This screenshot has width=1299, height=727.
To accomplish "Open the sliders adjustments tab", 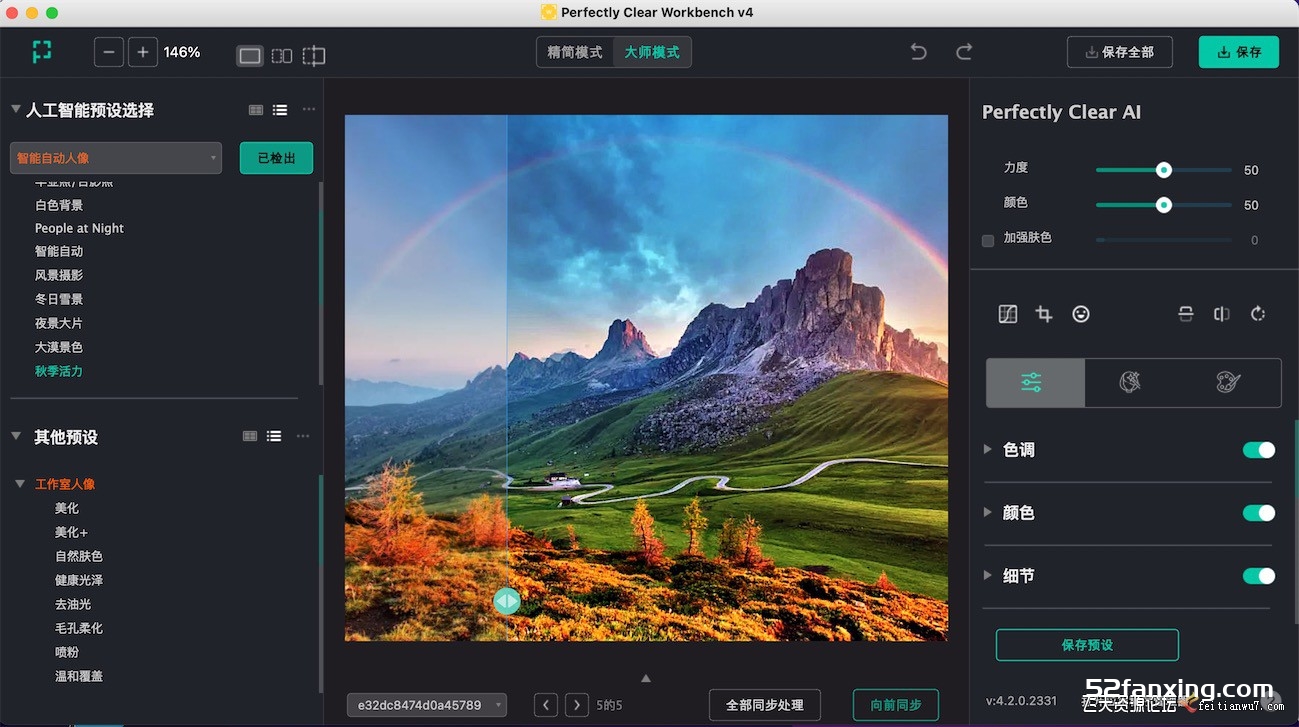I will 1035,383.
